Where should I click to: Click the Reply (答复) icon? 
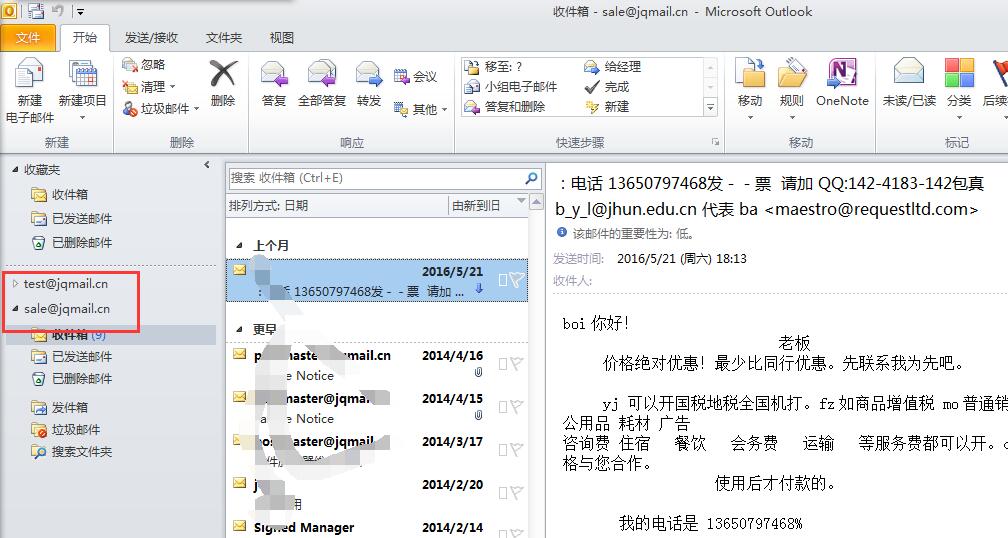coord(273,75)
